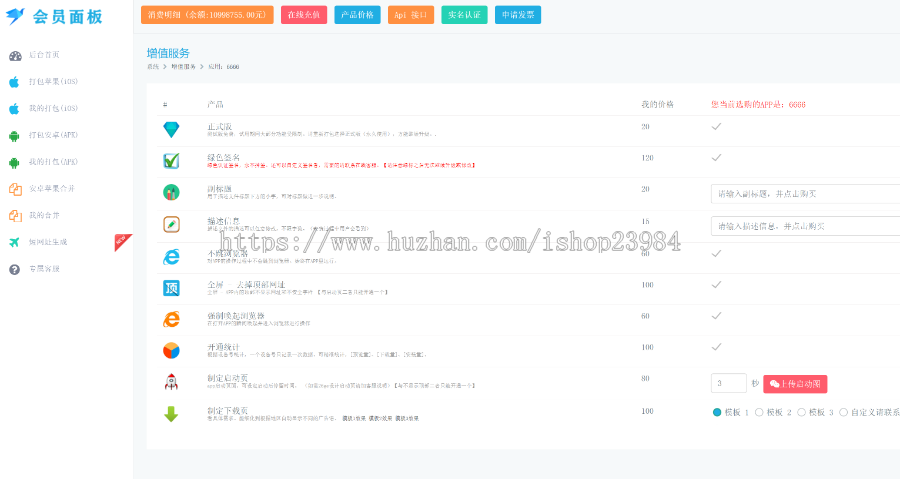Click the pencils icon for 副标题
Screen dimensions: 900x479
click(171, 192)
